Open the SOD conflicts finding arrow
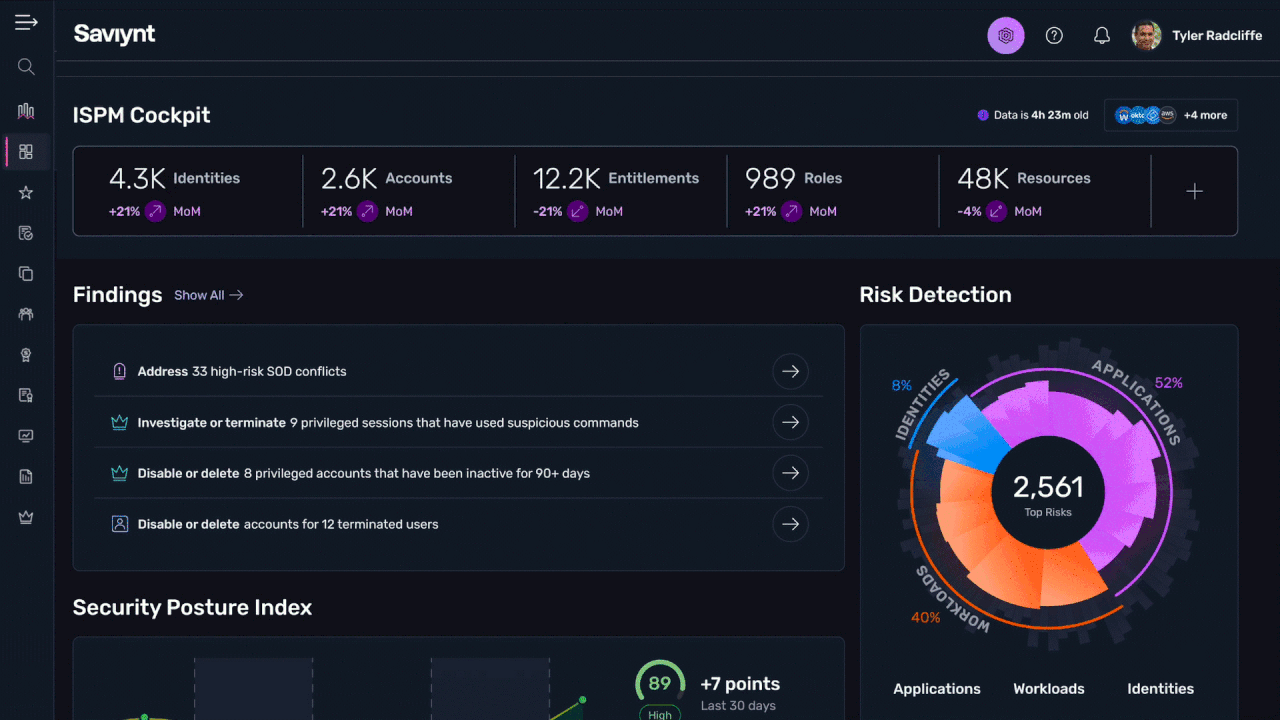The width and height of the screenshot is (1280, 720). 790,372
